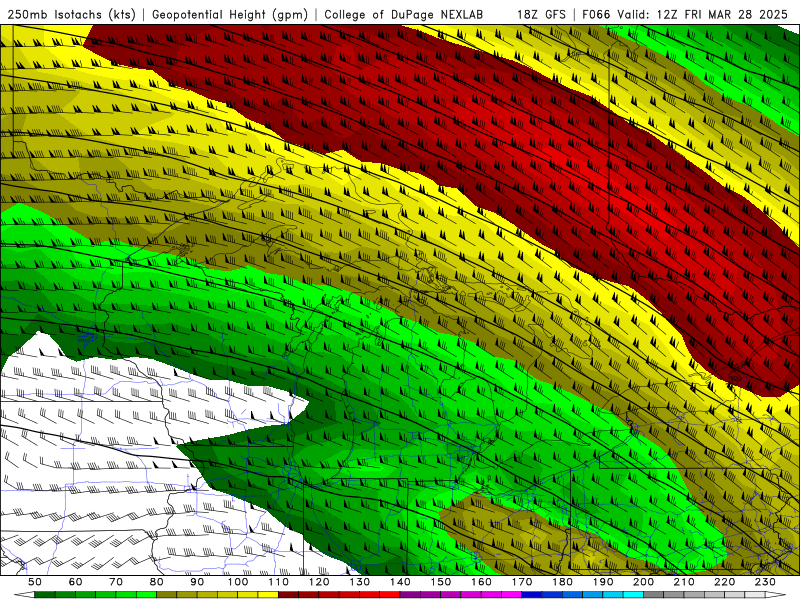Click the dark blue swatch beginning at 170

[532, 595]
